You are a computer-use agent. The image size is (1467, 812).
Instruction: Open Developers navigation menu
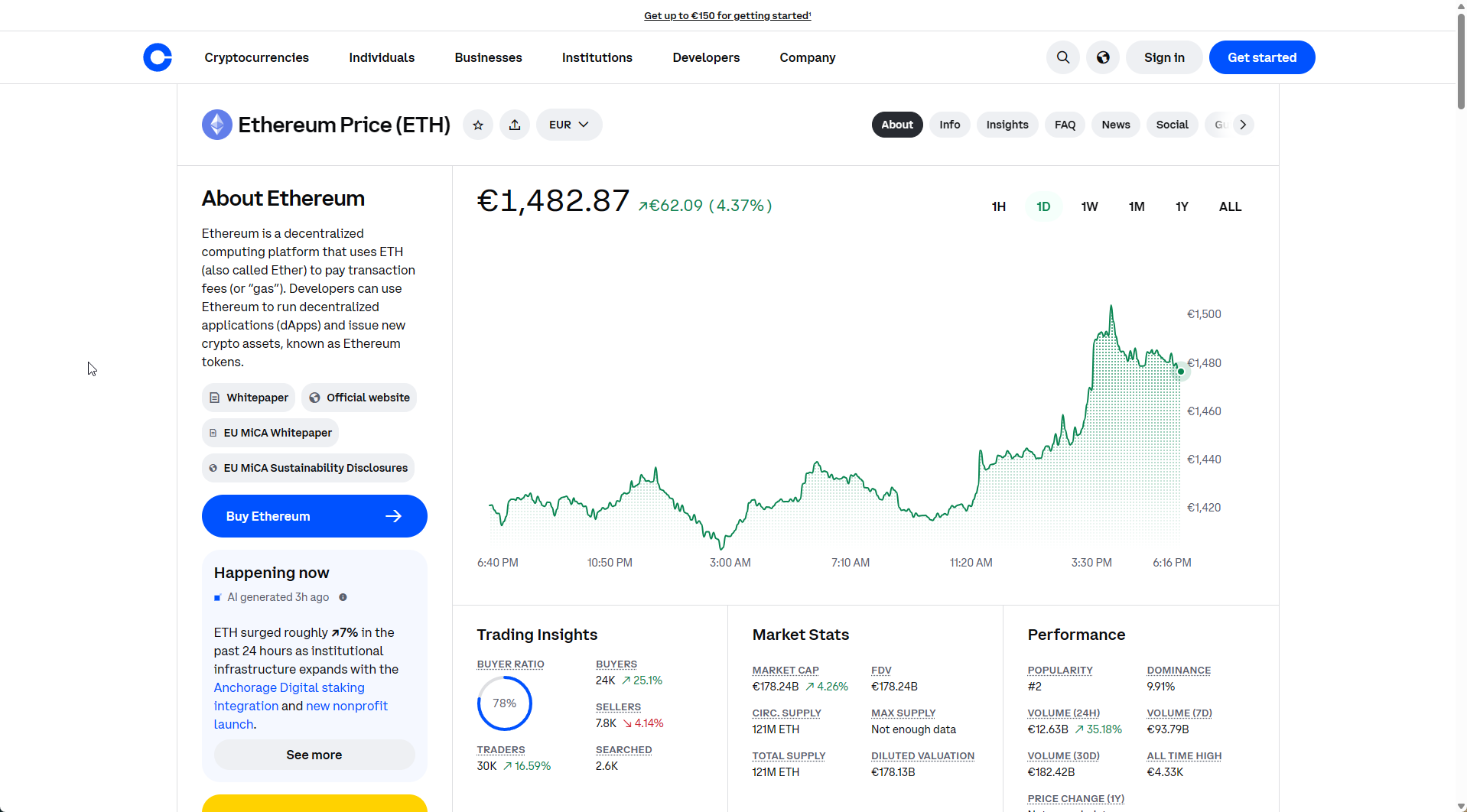click(x=706, y=57)
